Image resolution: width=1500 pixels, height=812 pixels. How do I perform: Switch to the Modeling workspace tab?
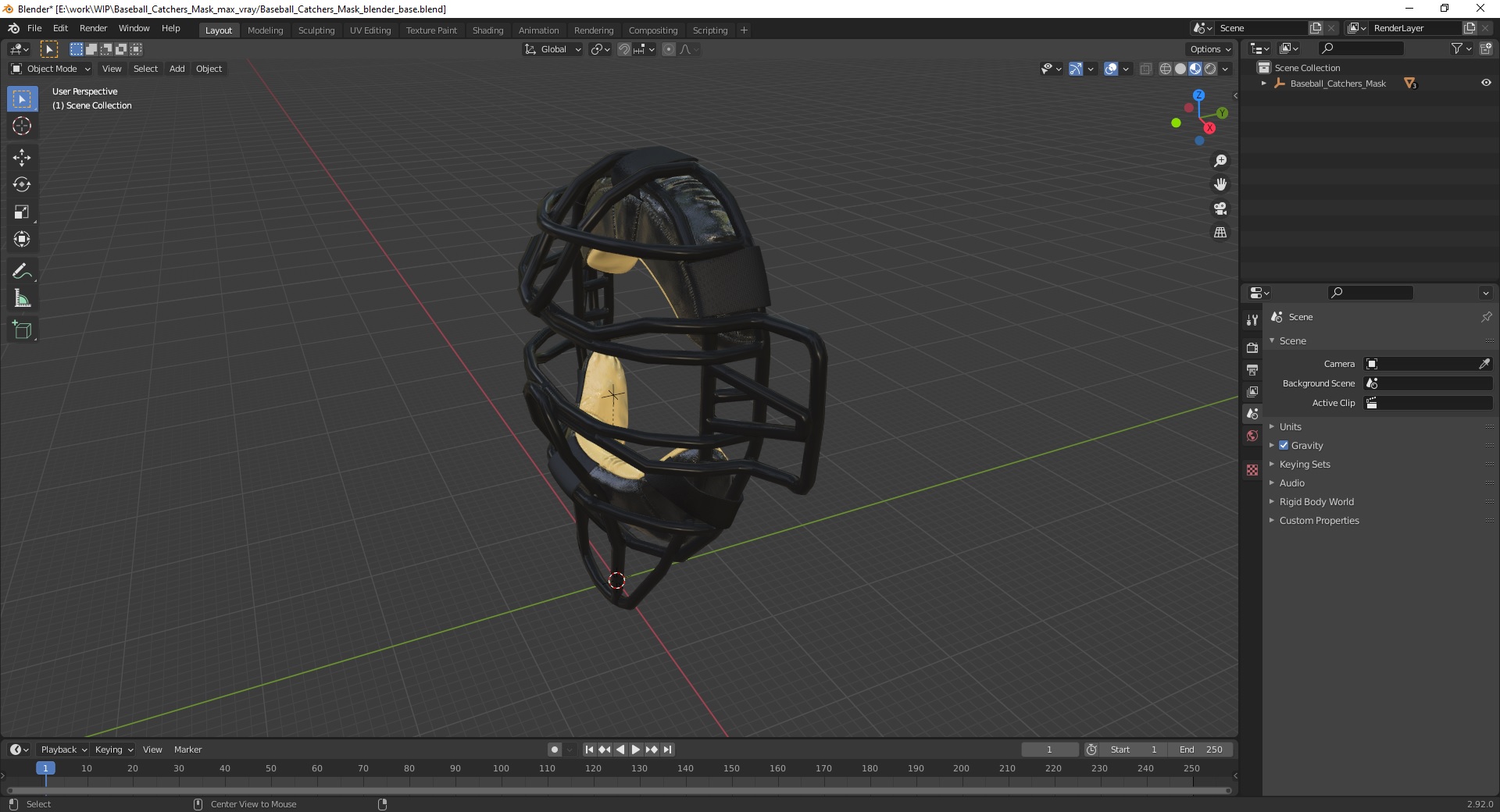pos(265,30)
